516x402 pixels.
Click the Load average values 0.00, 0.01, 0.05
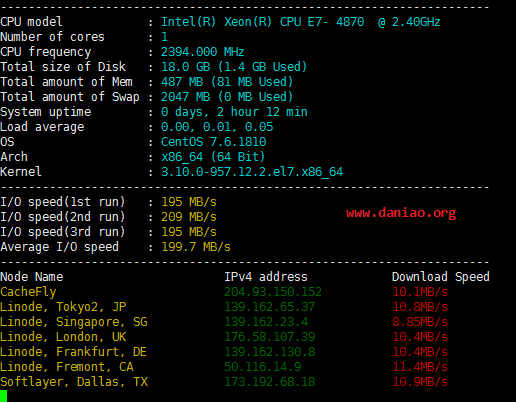pyautogui.click(x=217, y=127)
